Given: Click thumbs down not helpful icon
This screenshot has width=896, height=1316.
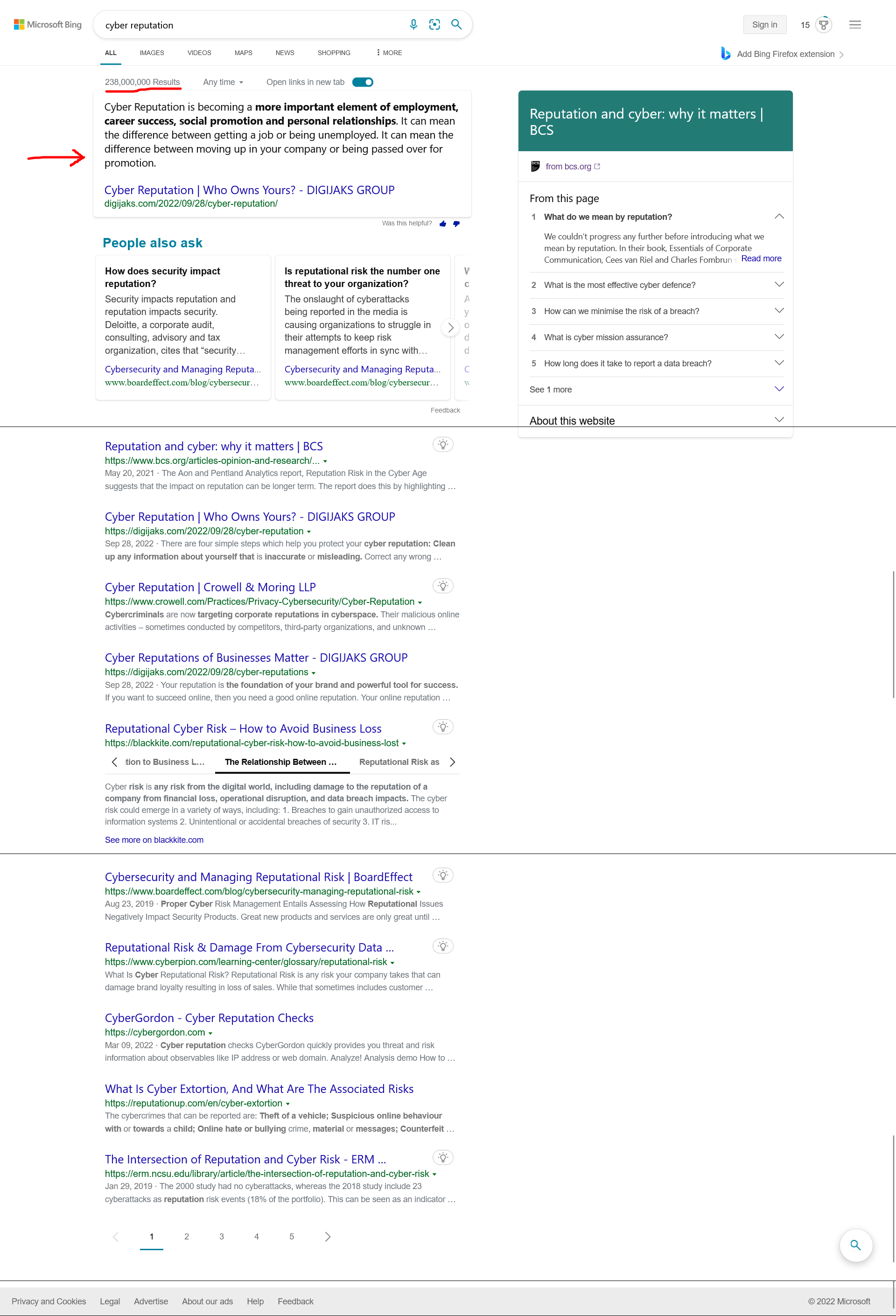Looking at the screenshot, I should point(456,224).
